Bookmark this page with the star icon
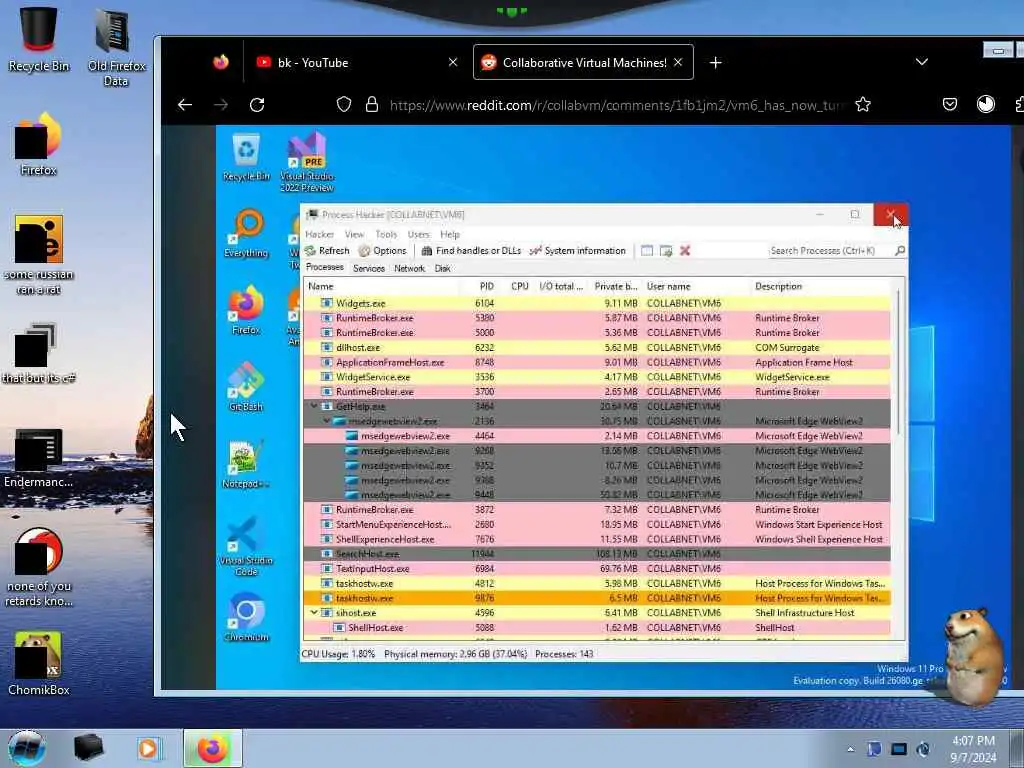1024x768 pixels. (863, 104)
